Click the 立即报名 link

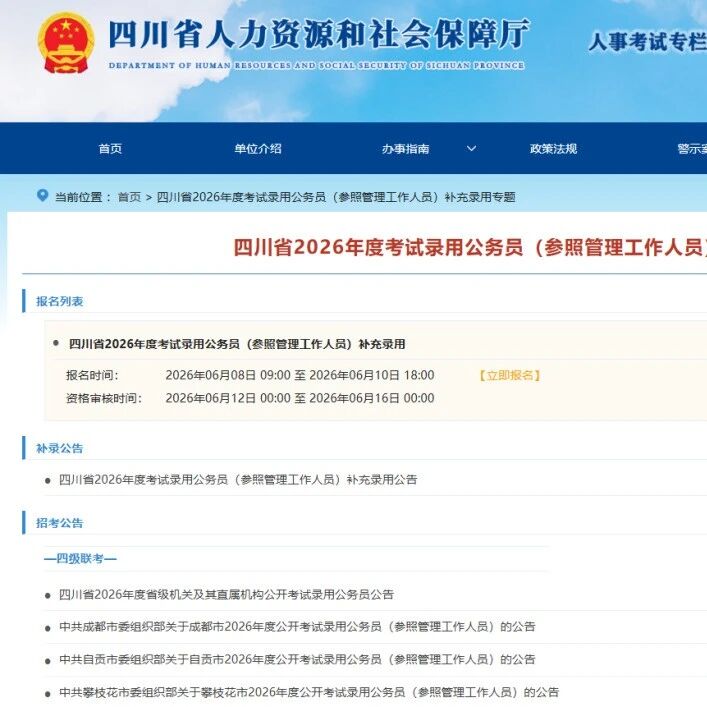[510, 375]
